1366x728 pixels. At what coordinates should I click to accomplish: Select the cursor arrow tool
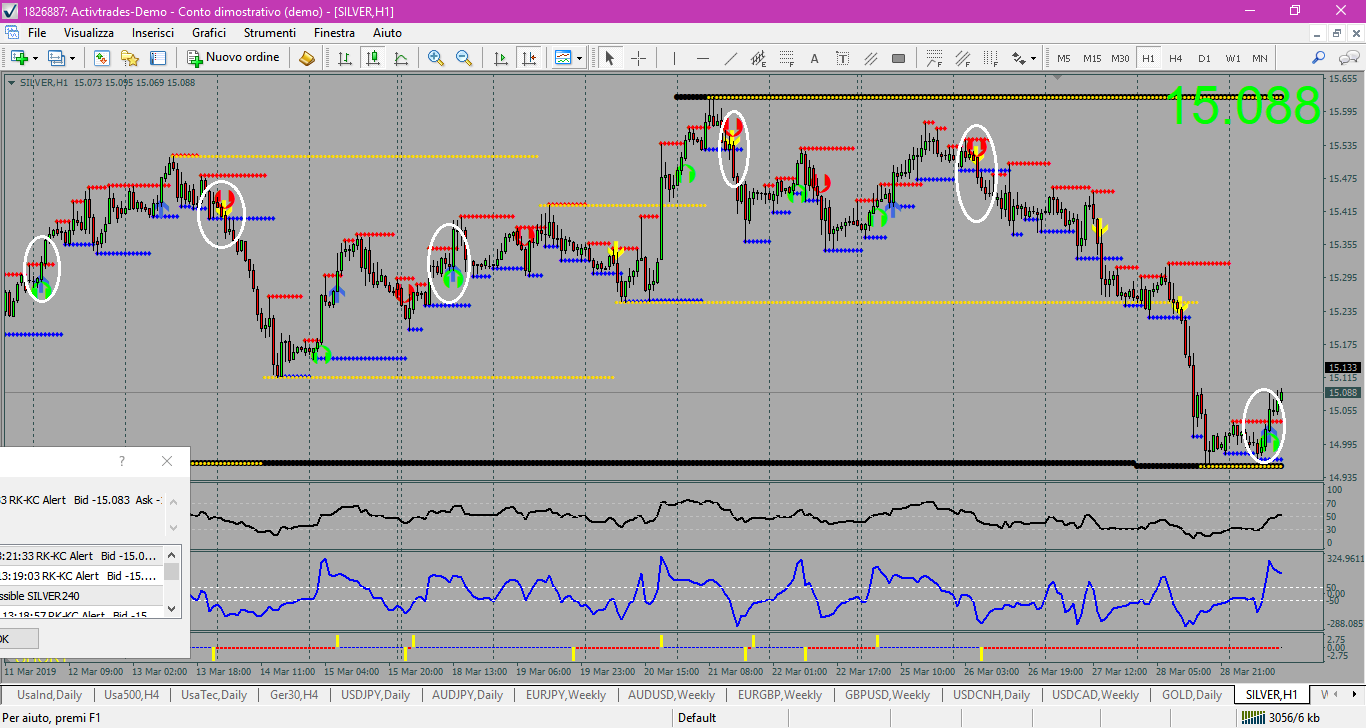[610, 58]
